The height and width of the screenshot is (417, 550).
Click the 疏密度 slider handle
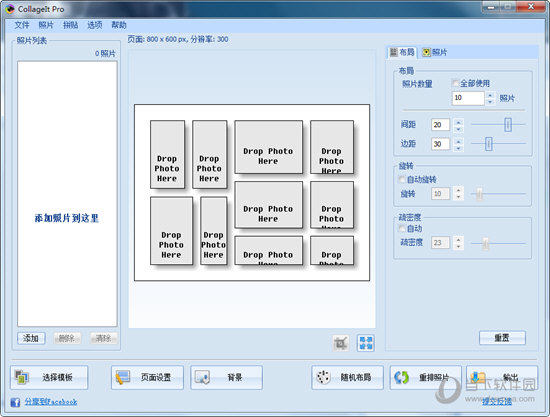pos(485,243)
